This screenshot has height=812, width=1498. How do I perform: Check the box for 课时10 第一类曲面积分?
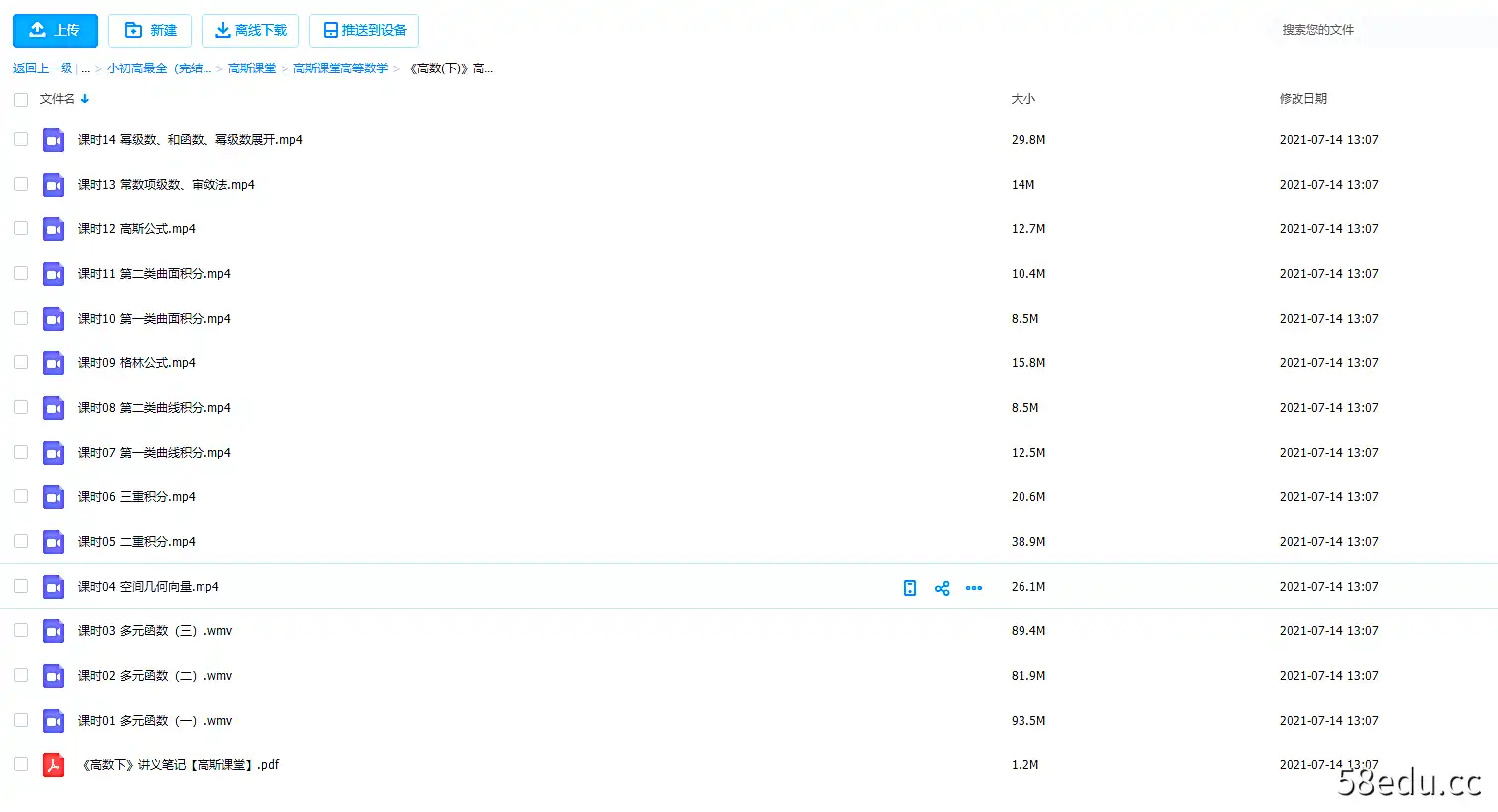[x=21, y=319]
